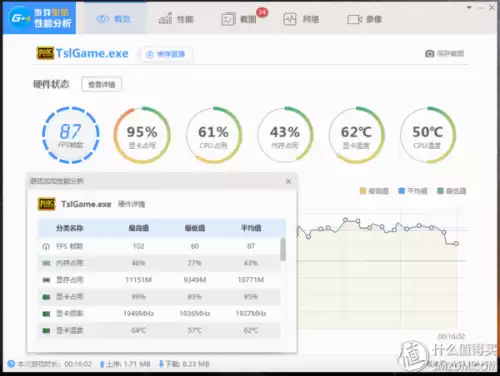The height and width of the screenshot is (376, 500).
Task: Click the memory maximum value 46%
Action: point(138,263)
